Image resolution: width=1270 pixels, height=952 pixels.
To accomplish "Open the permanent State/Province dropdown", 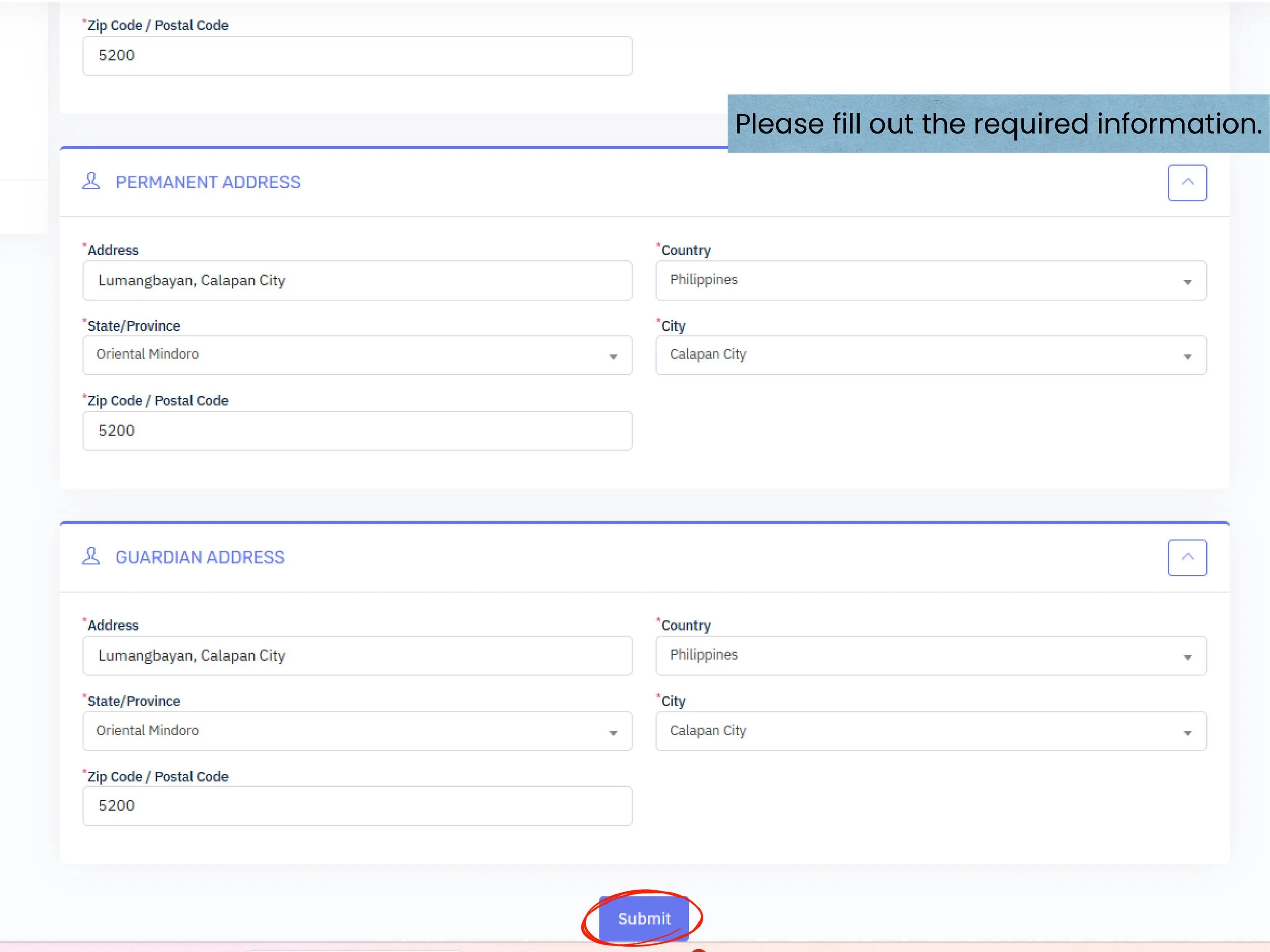I will pos(356,355).
